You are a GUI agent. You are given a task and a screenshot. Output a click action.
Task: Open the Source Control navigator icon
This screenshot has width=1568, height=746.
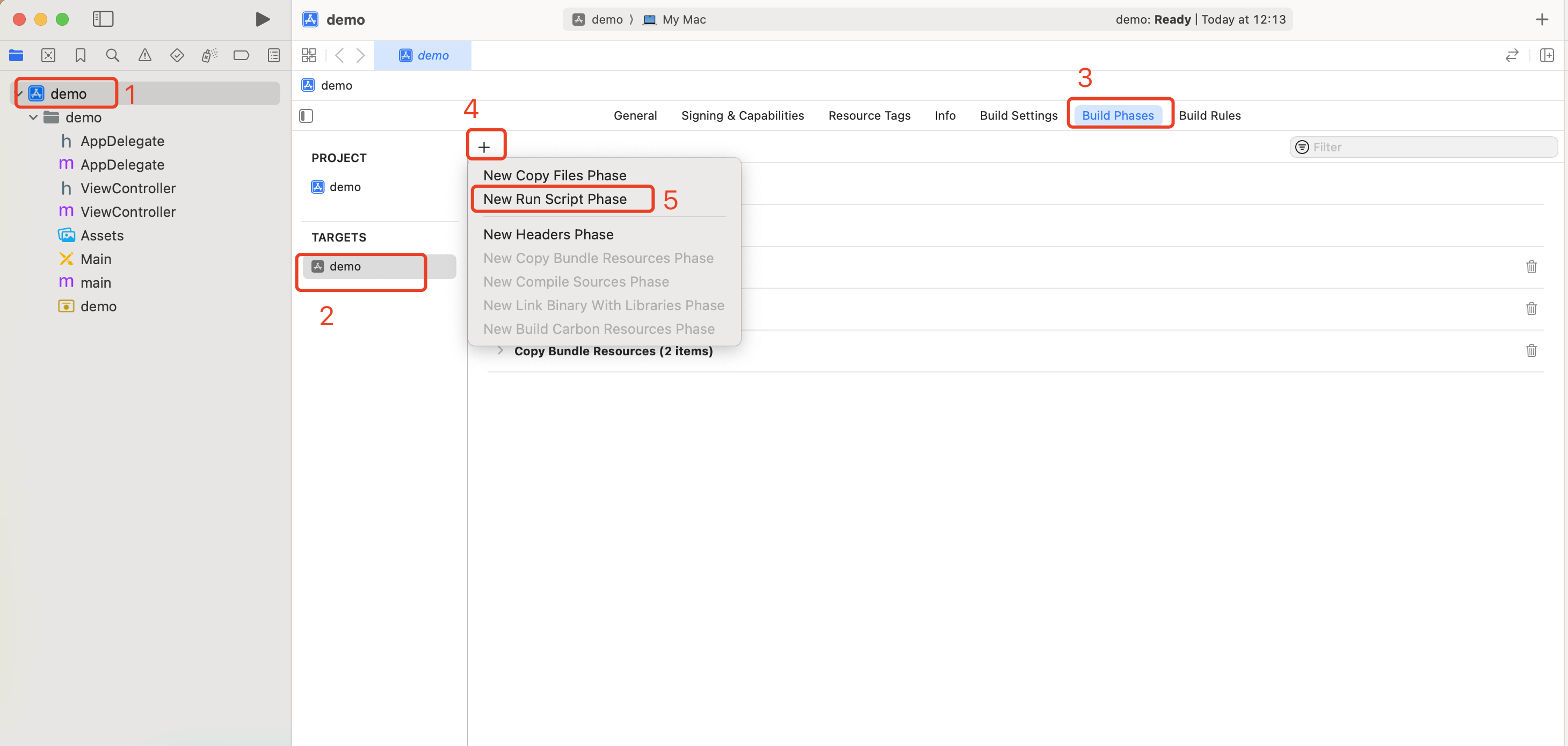click(48, 55)
